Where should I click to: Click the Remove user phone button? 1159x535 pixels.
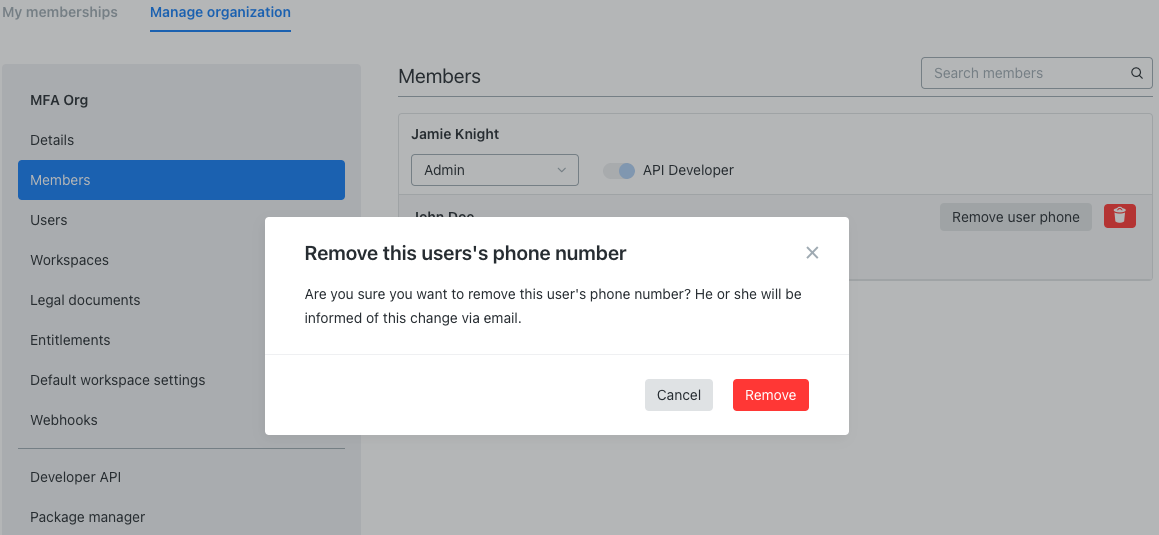(x=1016, y=217)
